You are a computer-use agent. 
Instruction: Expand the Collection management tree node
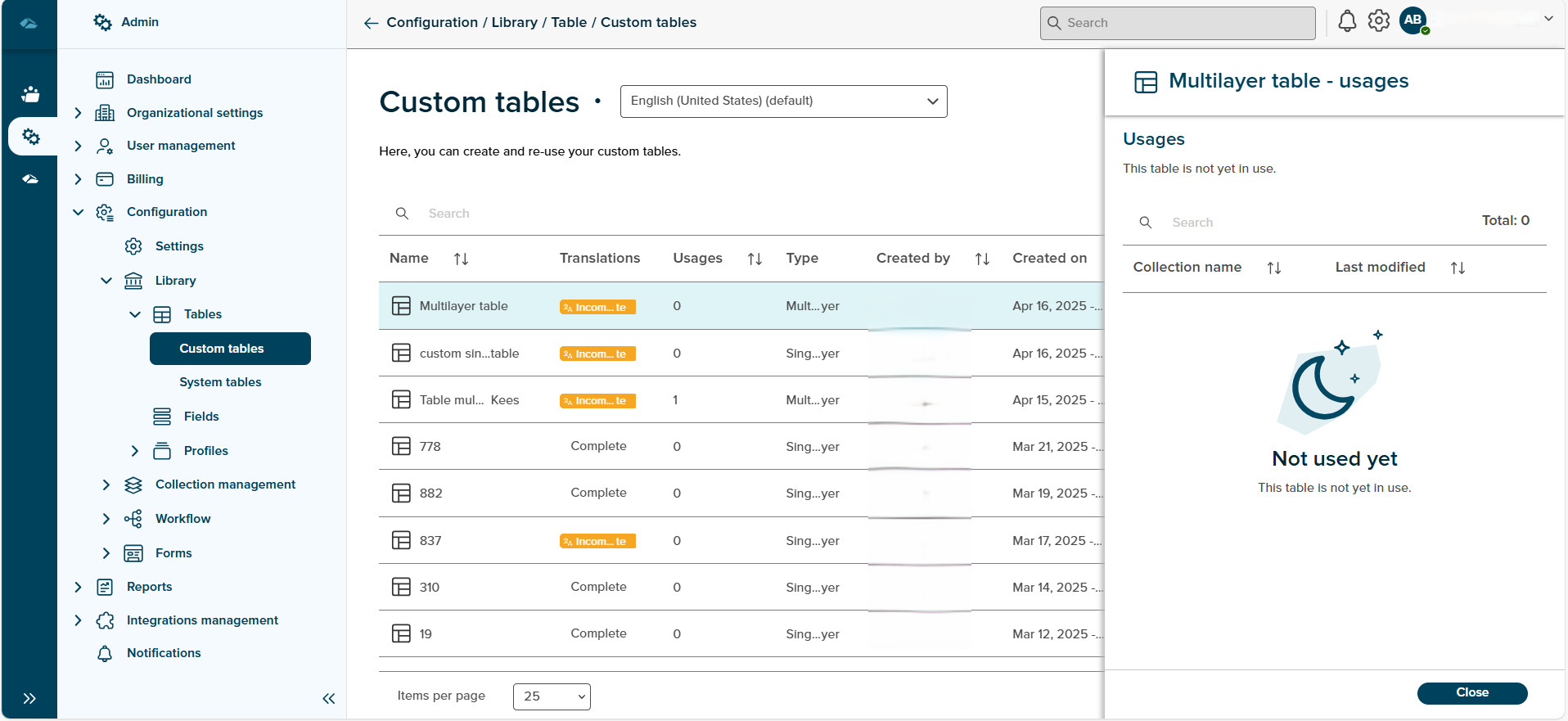106,484
